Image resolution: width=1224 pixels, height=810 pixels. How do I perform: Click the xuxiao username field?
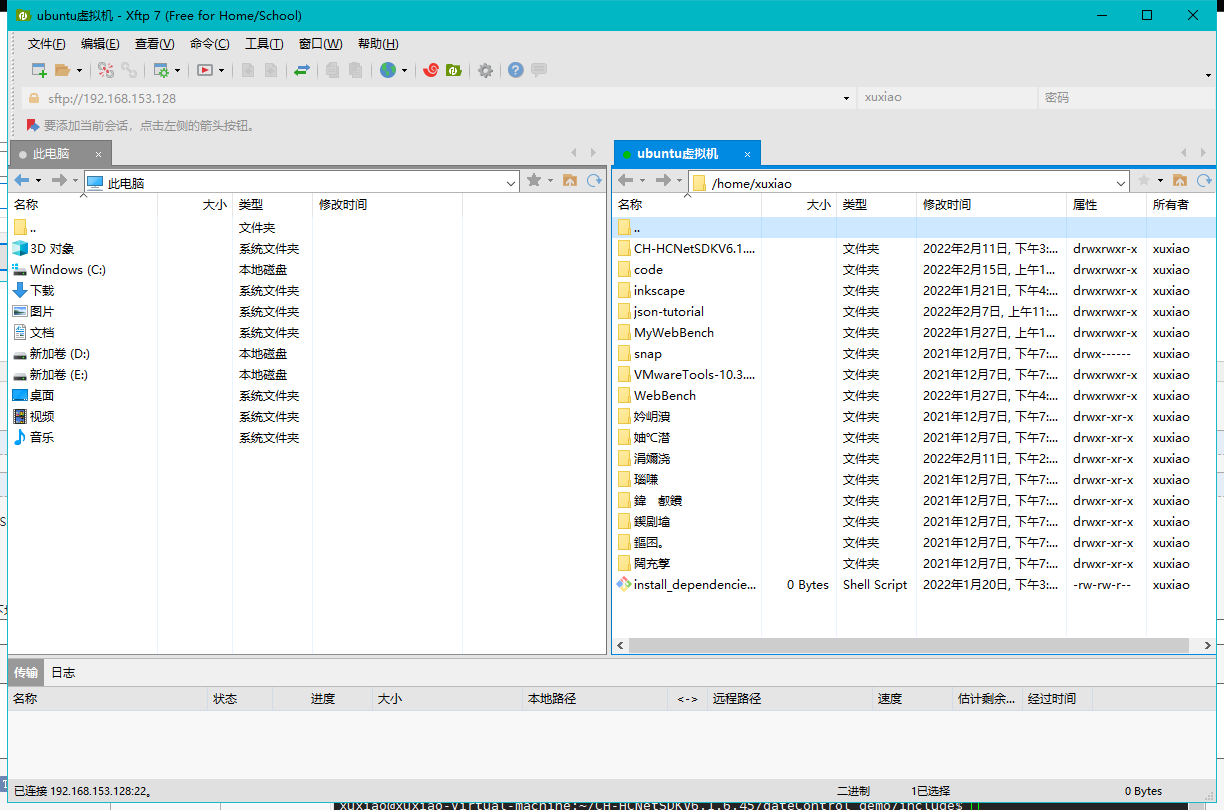pyautogui.click(x=946, y=98)
